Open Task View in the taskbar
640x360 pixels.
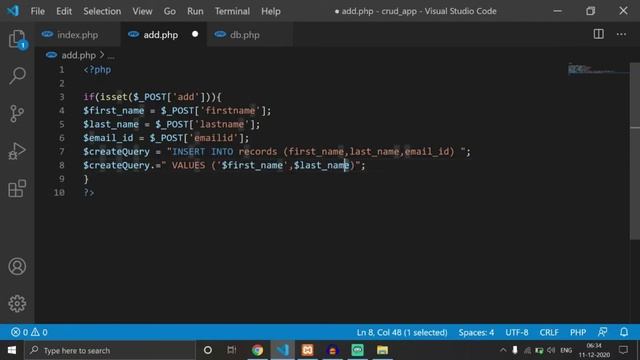pyautogui.click(x=232, y=350)
